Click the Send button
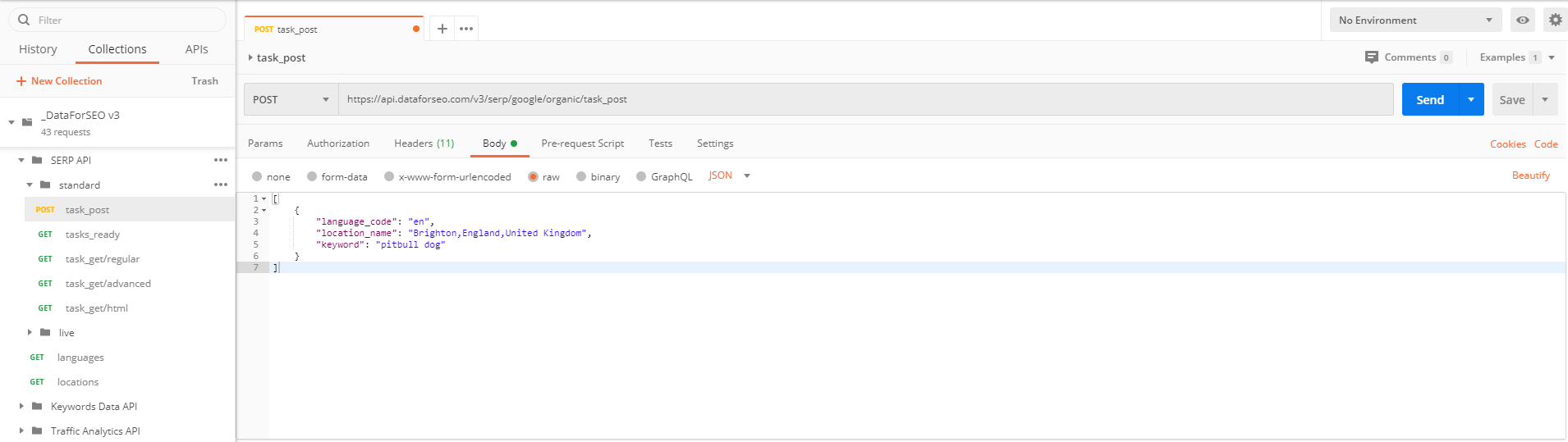The image size is (1568, 442). point(1430,99)
